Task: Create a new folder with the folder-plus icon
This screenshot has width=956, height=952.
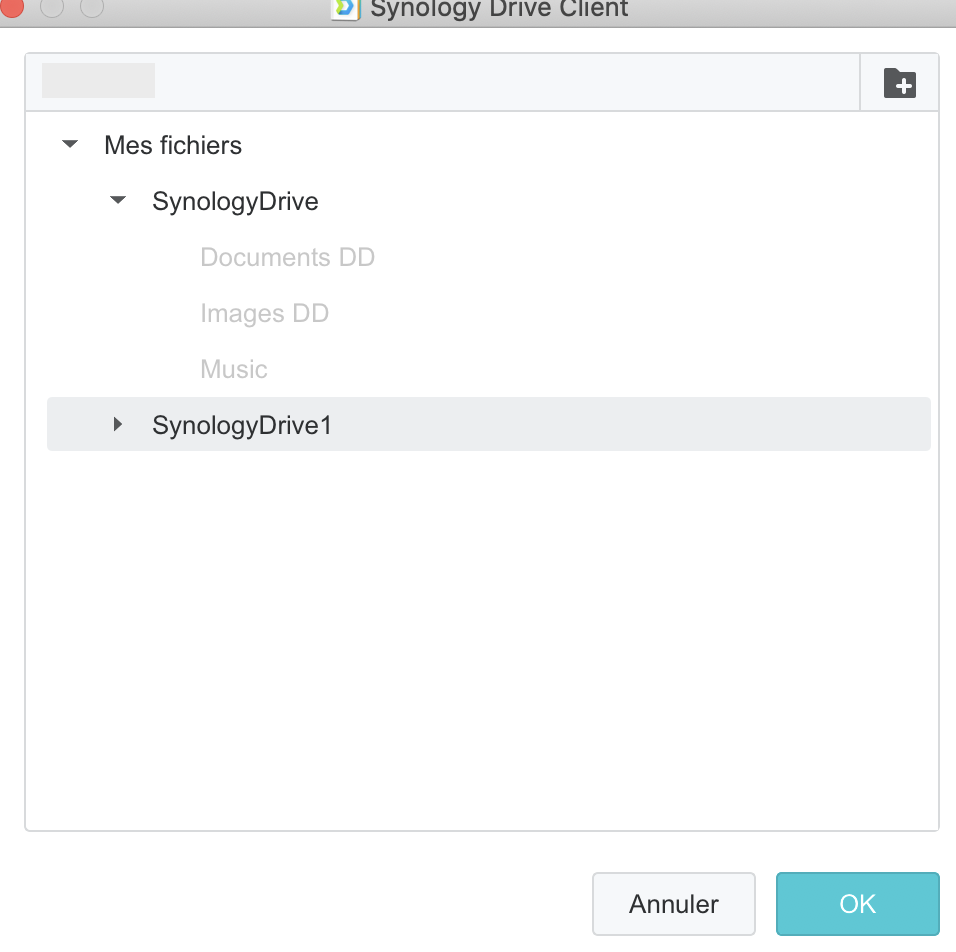Action: [900, 83]
